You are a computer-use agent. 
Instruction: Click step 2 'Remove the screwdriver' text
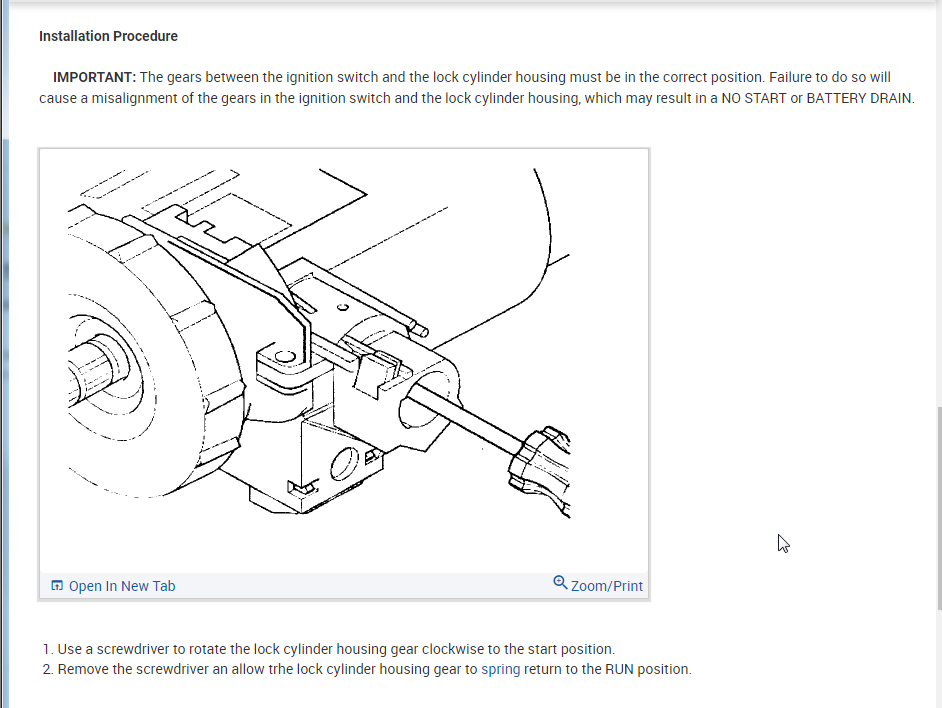click(x=374, y=669)
